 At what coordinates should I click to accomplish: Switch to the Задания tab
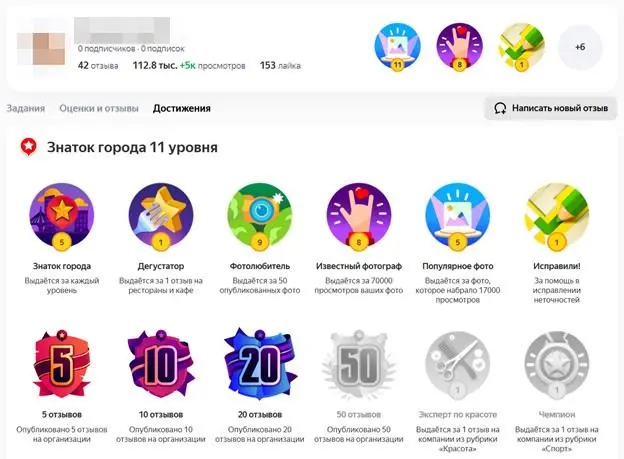(x=25, y=108)
